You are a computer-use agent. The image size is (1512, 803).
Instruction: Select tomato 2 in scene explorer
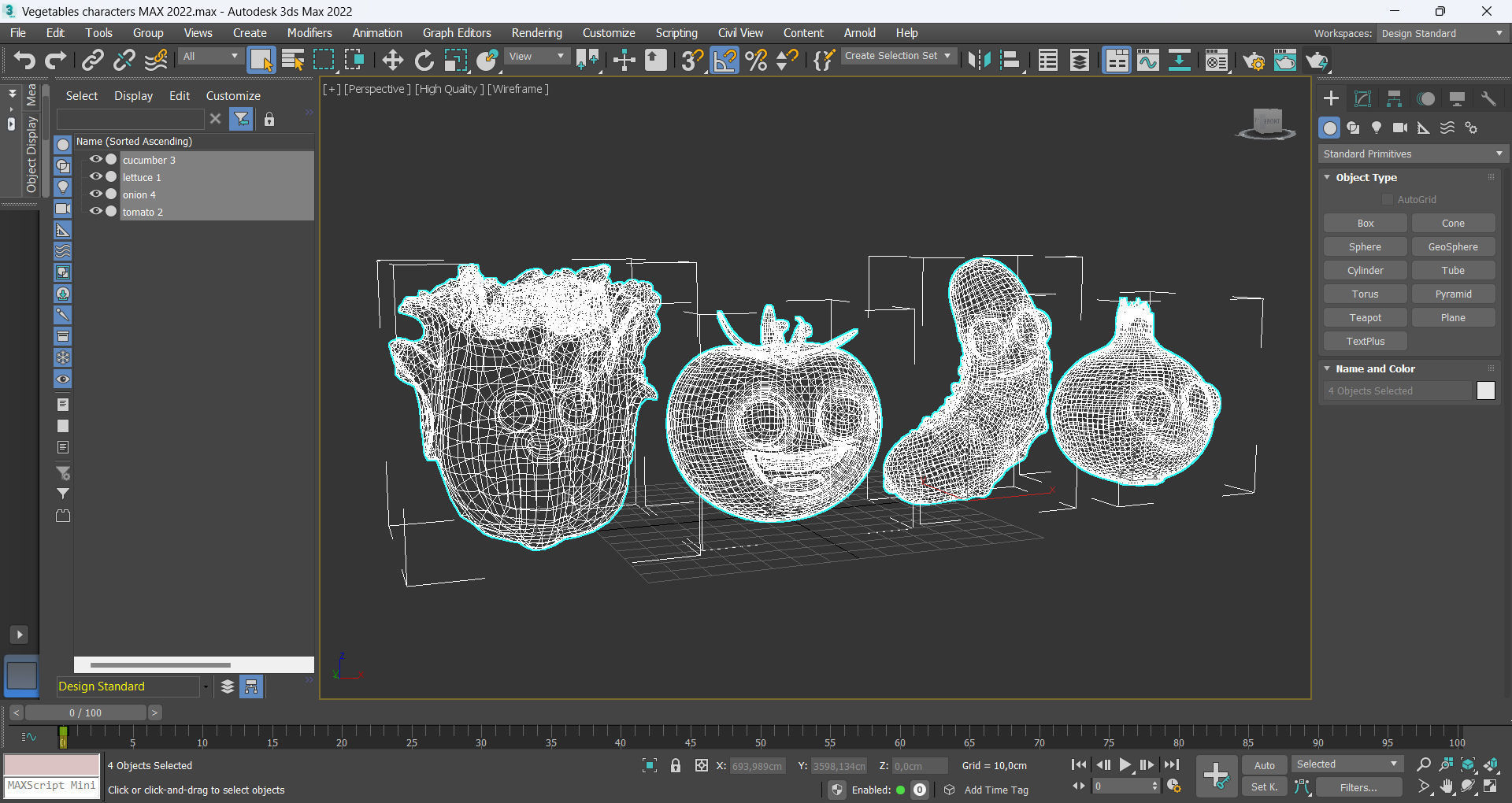(143, 212)
